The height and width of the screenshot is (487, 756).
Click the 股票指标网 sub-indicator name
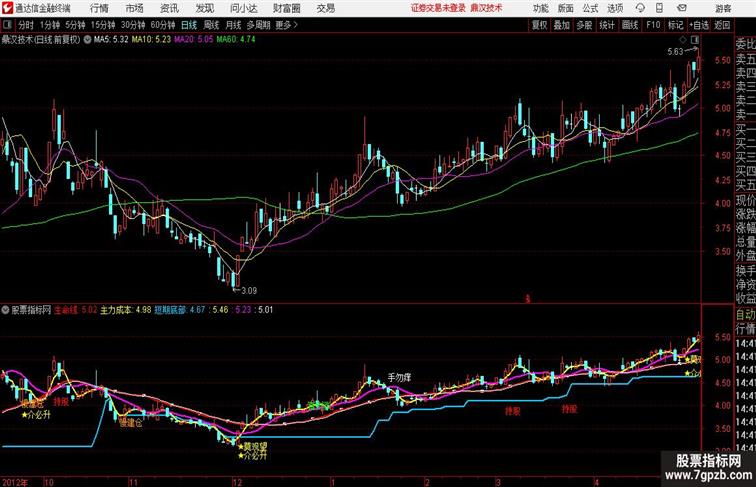[31, 310]
